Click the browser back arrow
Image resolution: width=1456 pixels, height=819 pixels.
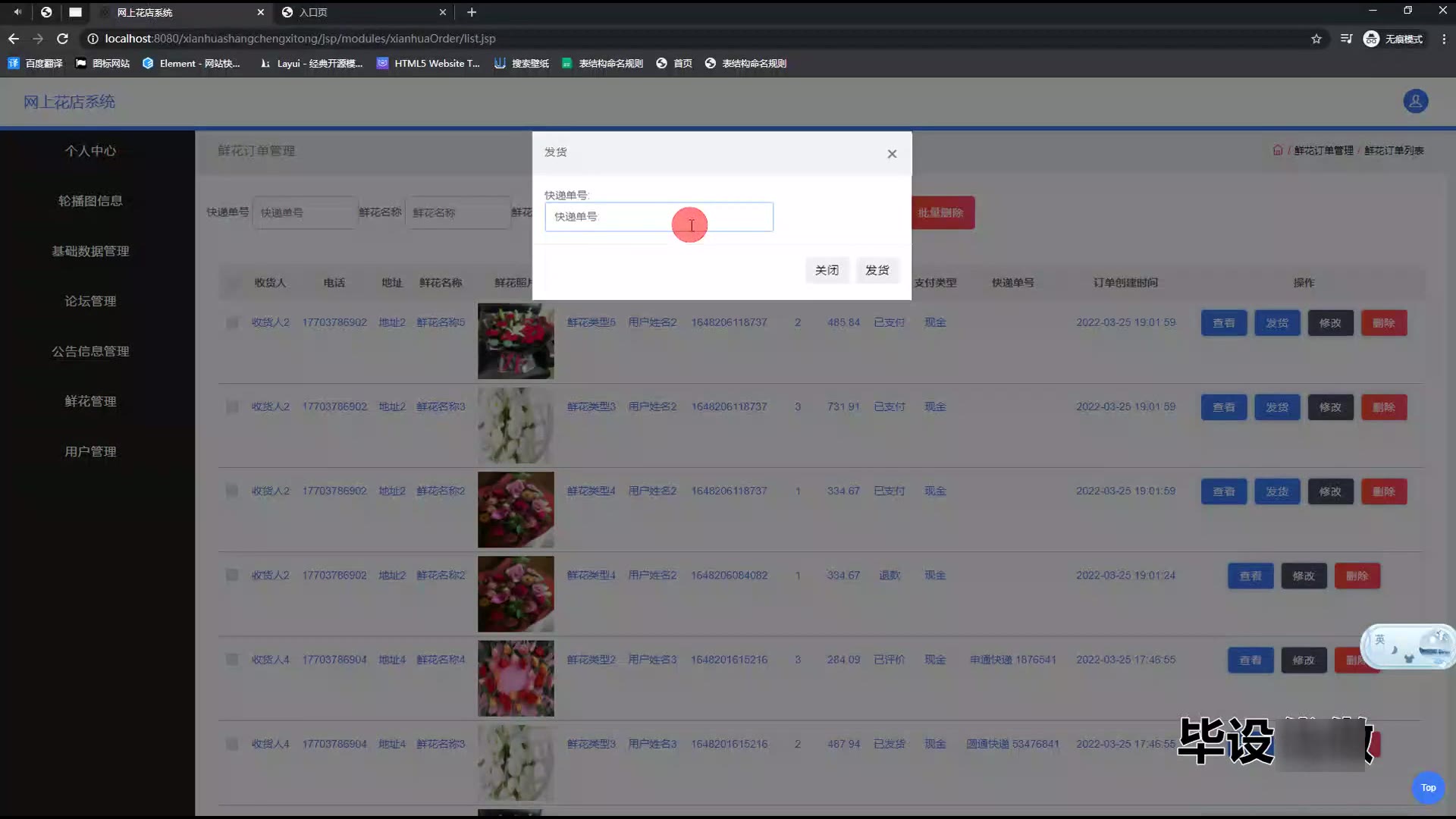point(14,39)
